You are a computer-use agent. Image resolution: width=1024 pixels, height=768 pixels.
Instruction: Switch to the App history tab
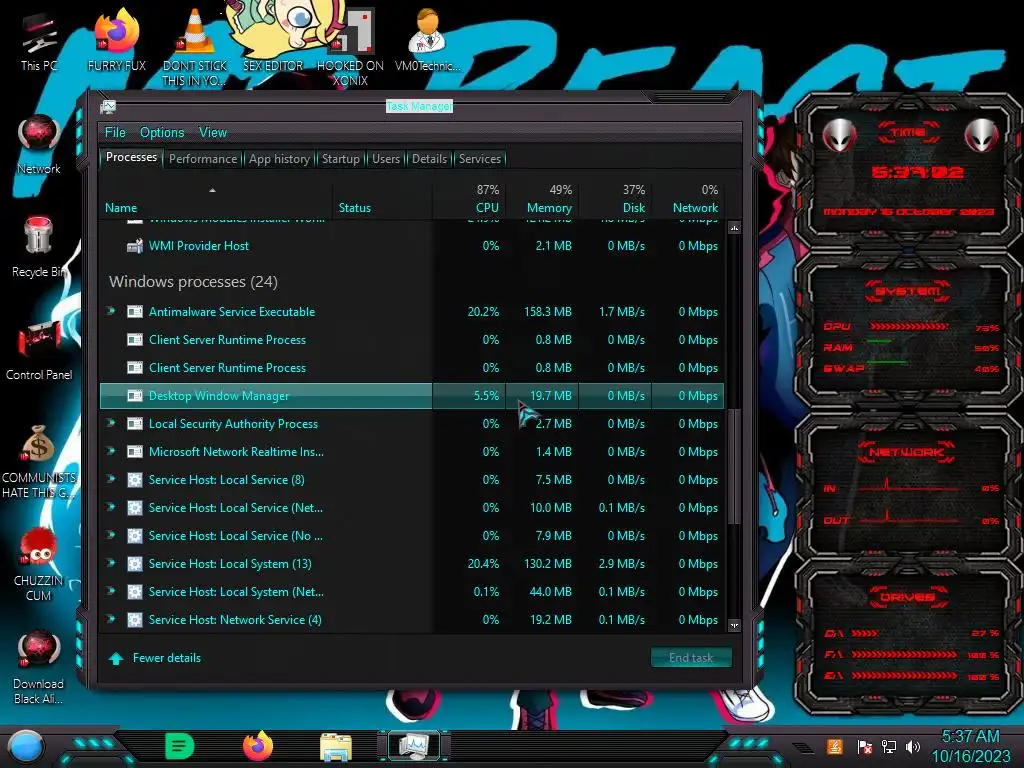(280, 159)
